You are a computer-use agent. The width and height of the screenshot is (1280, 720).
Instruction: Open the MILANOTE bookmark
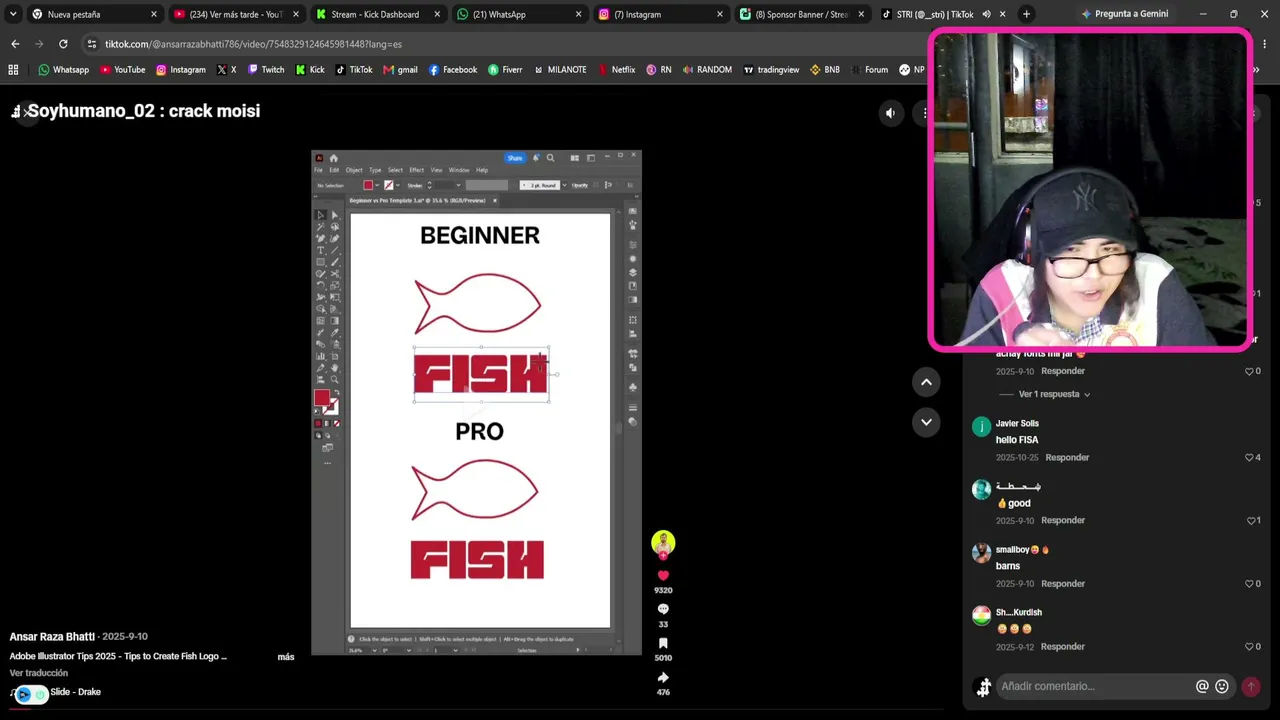[560, 70]
